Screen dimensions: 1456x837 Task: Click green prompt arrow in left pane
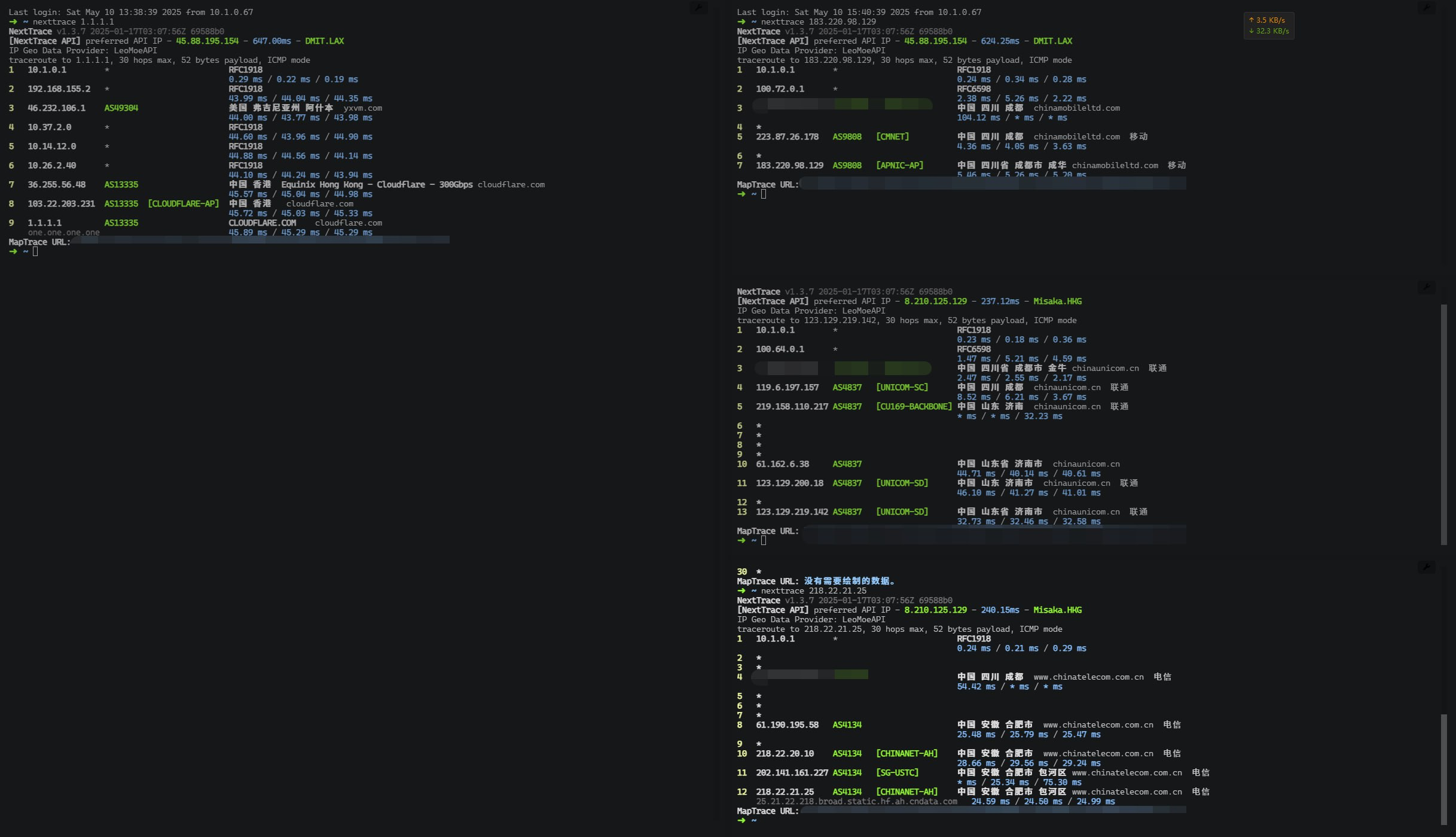tap(13, 252)
